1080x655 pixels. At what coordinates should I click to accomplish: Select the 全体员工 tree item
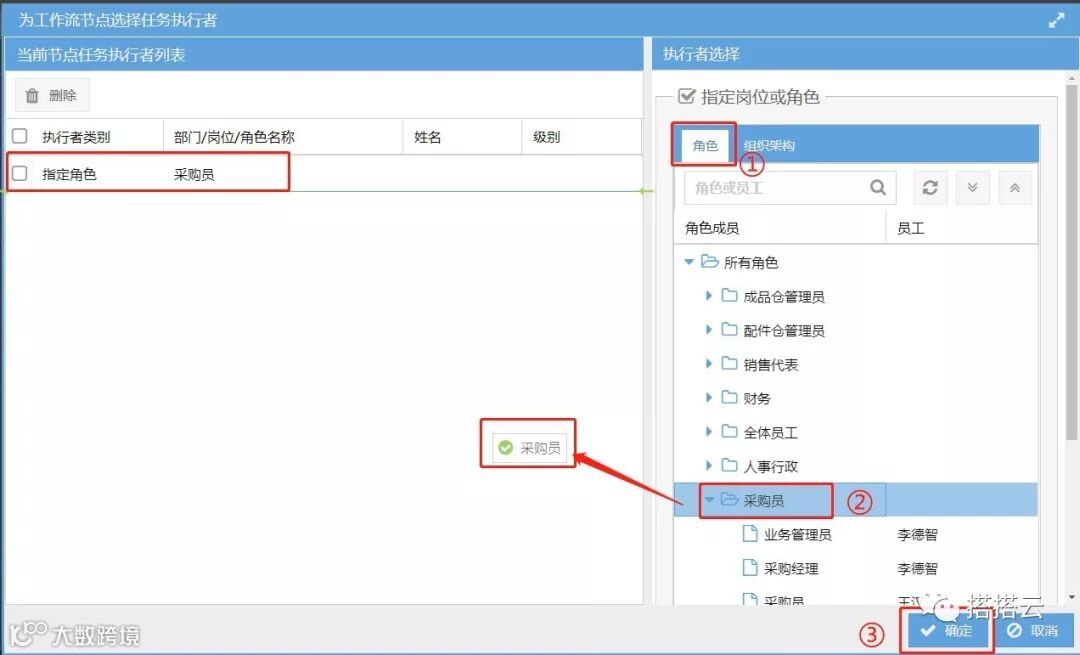[770, 433]
